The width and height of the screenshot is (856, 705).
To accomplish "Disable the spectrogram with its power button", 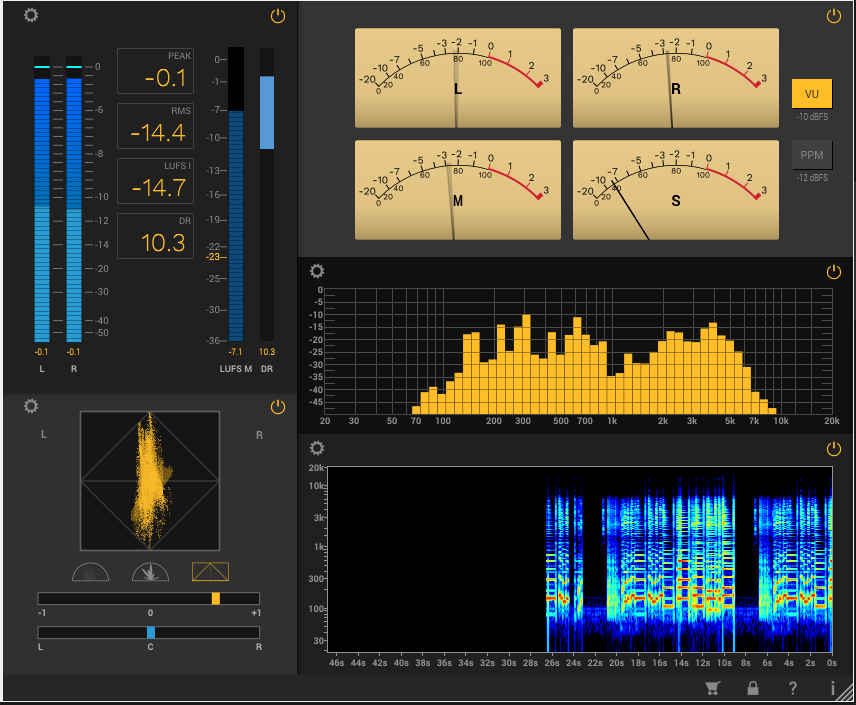I will click(x=834, y=449).
